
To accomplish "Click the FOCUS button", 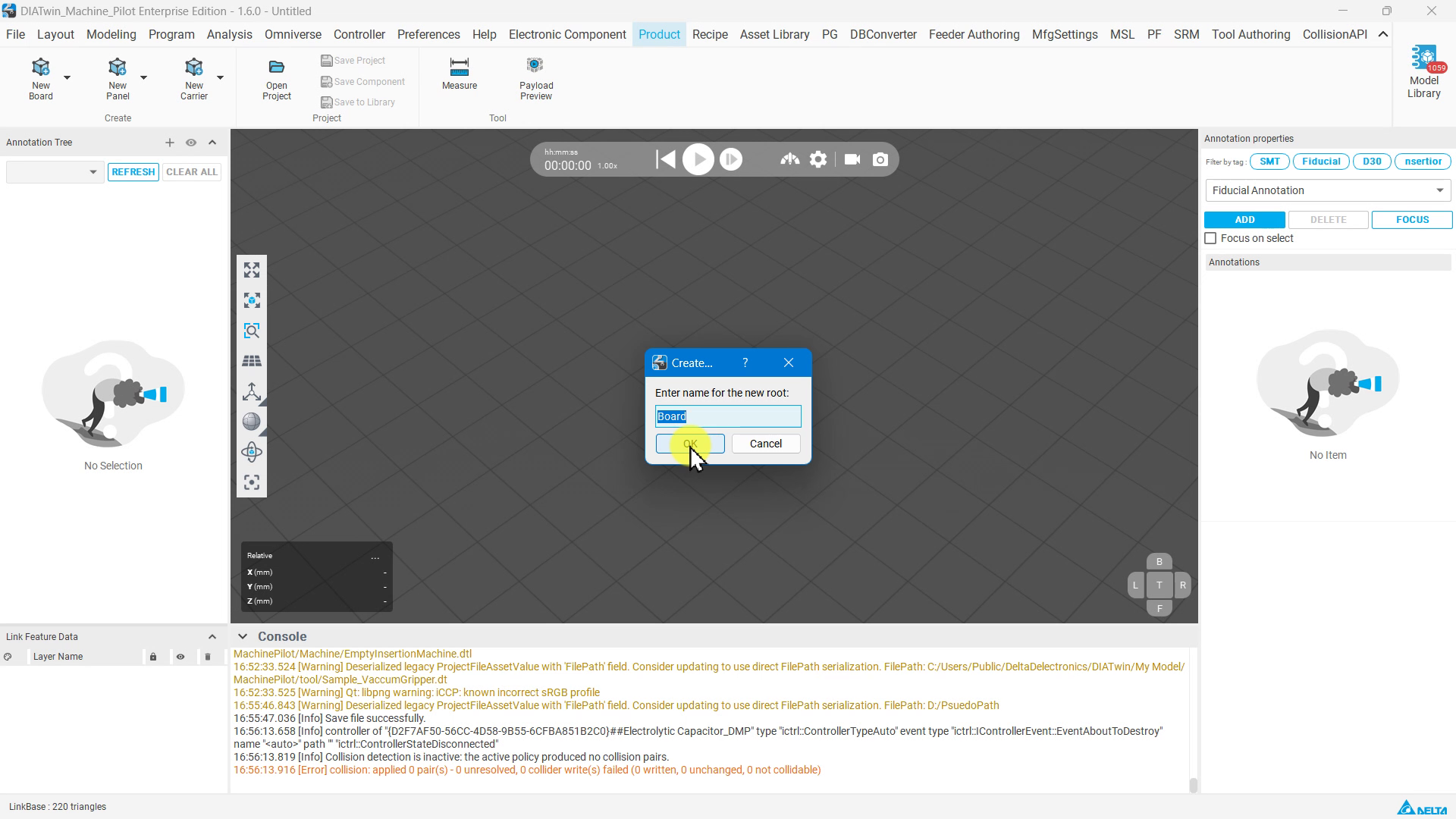I will click(1412, 220).
